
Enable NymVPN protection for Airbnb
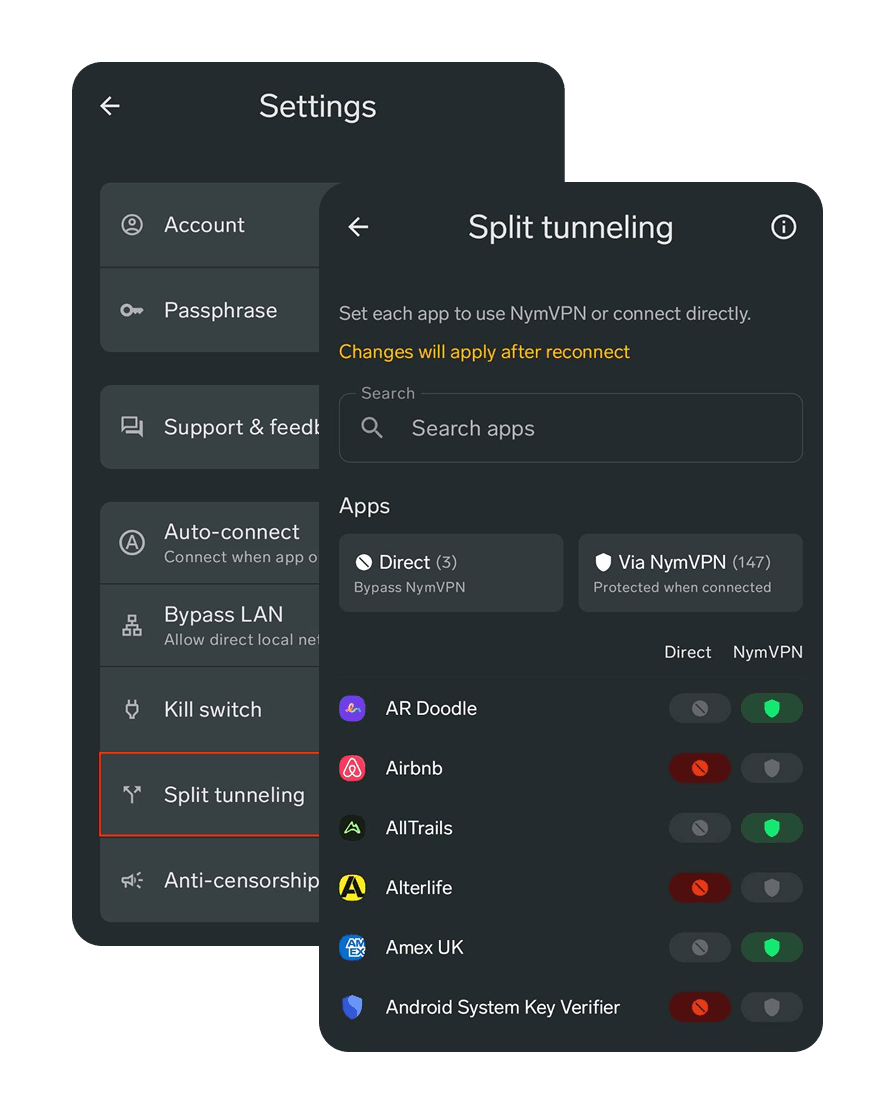(x=771, y=768)
